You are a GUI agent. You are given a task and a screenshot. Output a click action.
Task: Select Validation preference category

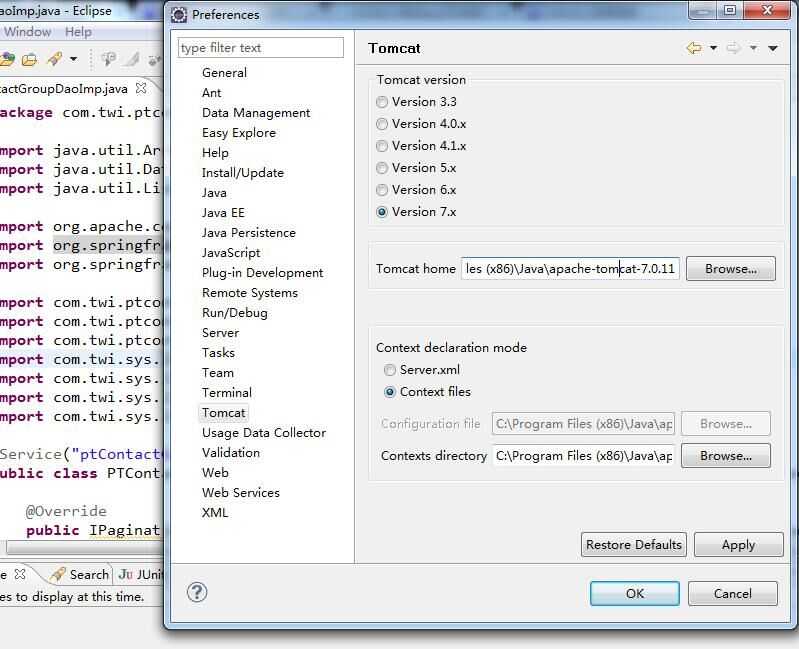tap(231, 453)
